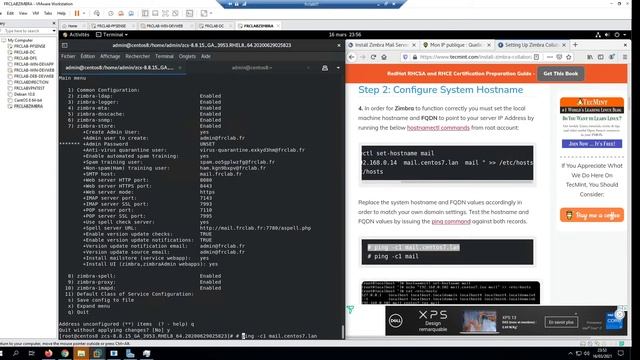640x360 pixels.
Task: Switch to the FRCLAB-DC VM tab
Action: point(215,26)
